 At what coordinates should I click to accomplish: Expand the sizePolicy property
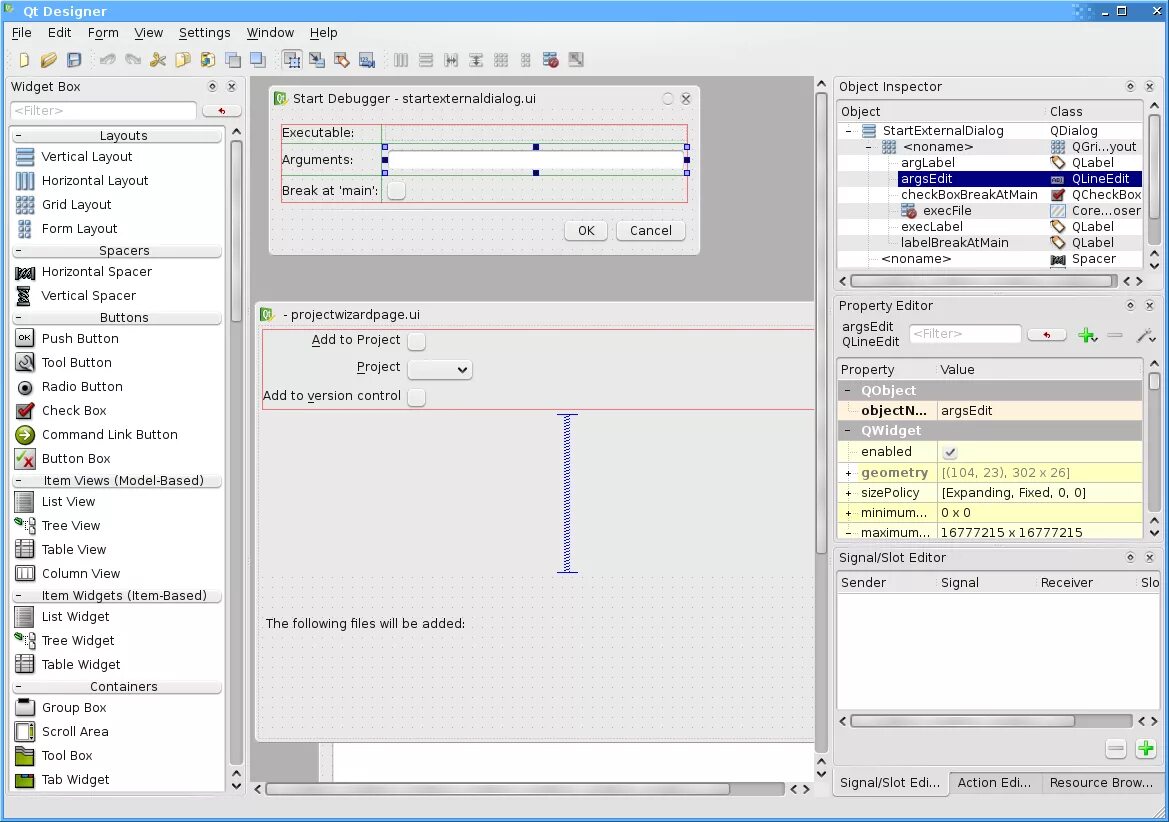pos(848,493)
